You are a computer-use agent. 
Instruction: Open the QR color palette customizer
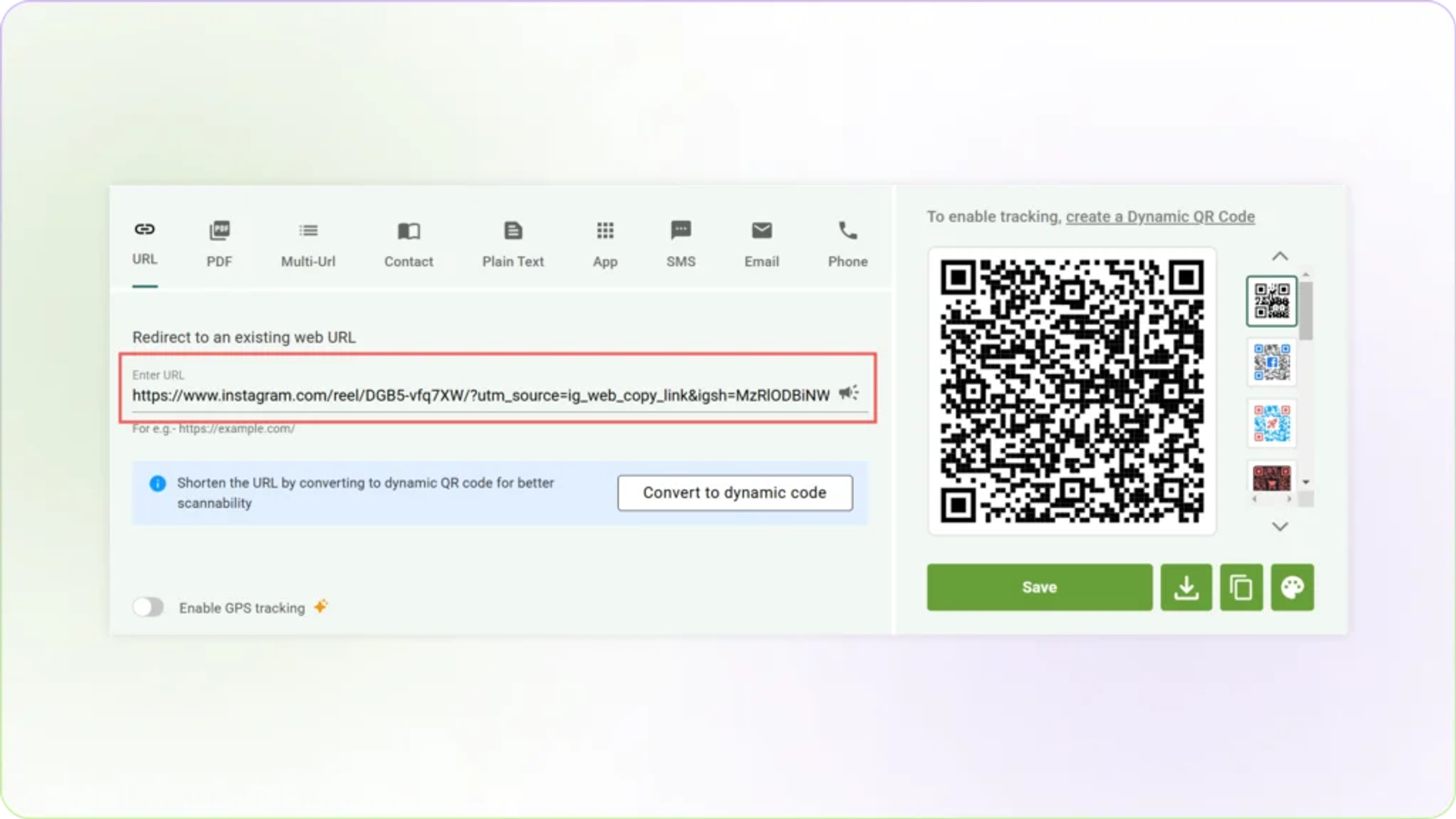point(1292,587)
